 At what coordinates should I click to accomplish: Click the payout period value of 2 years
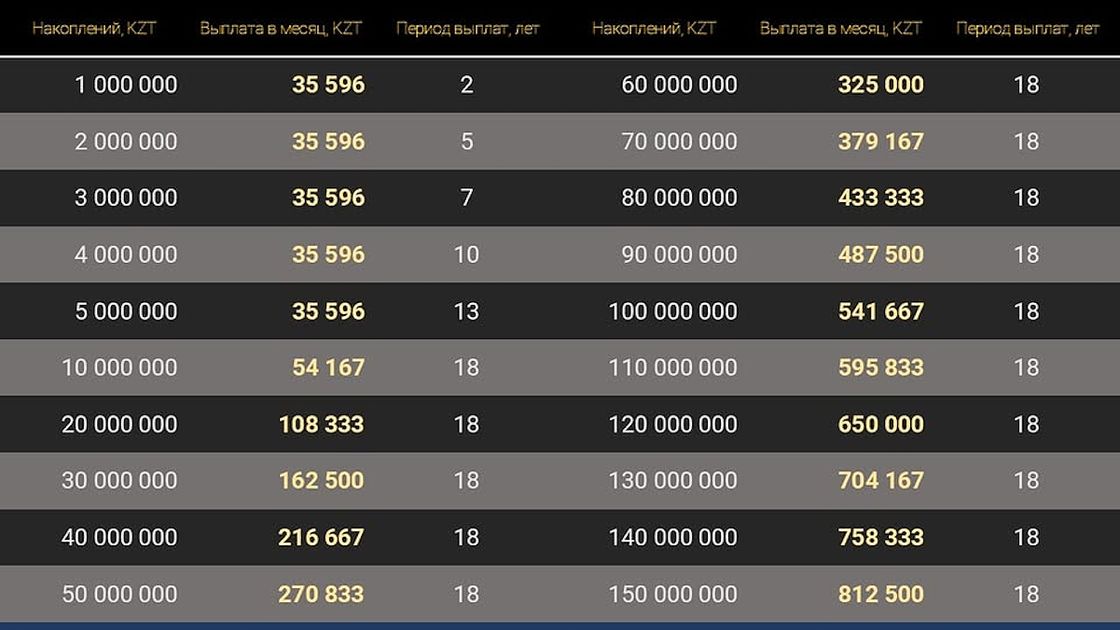(x=467, y=85)
